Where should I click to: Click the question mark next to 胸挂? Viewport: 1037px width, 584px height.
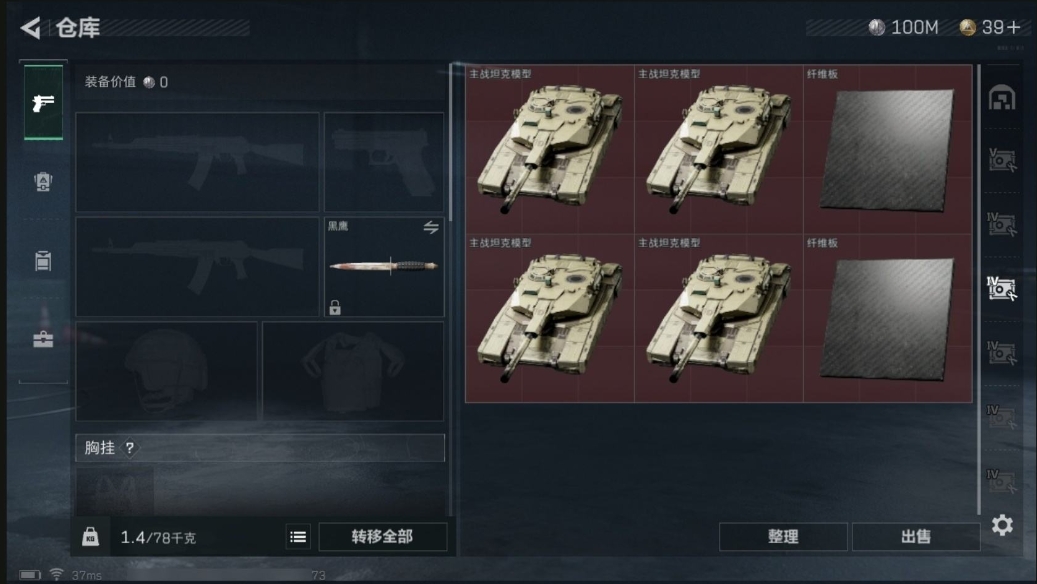130,448
